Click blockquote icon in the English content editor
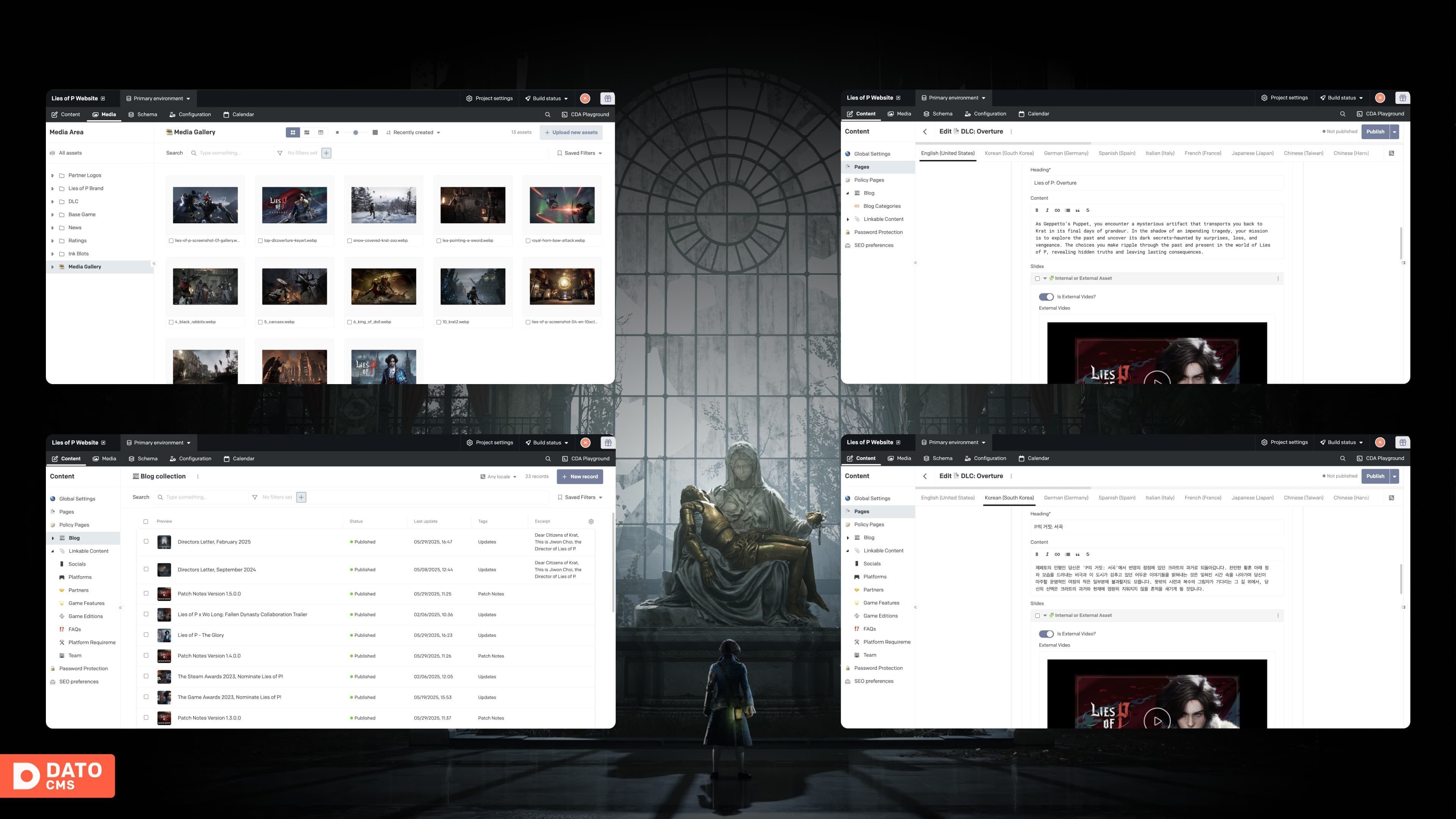This screenshot has height=819, width=1456. click(x=1077, y=210)
